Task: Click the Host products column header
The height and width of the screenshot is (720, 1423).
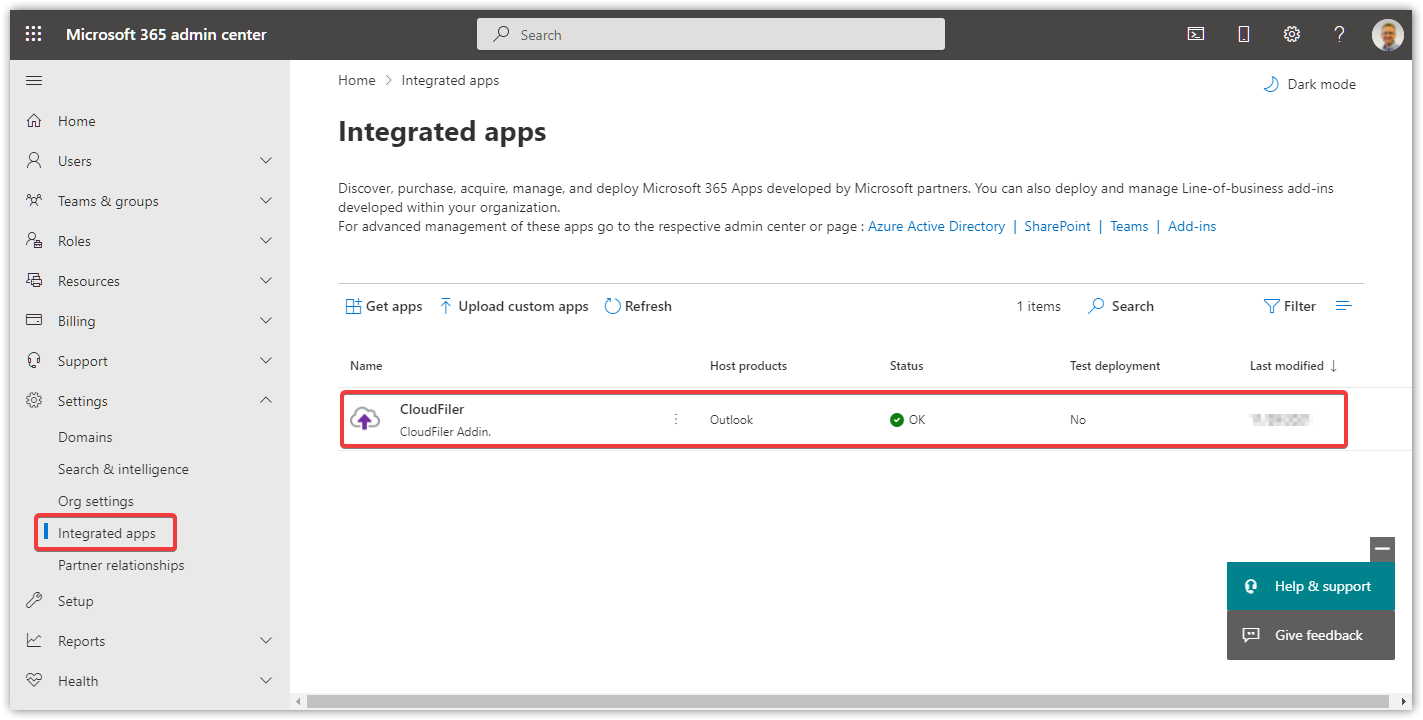Action: point(748,366)
